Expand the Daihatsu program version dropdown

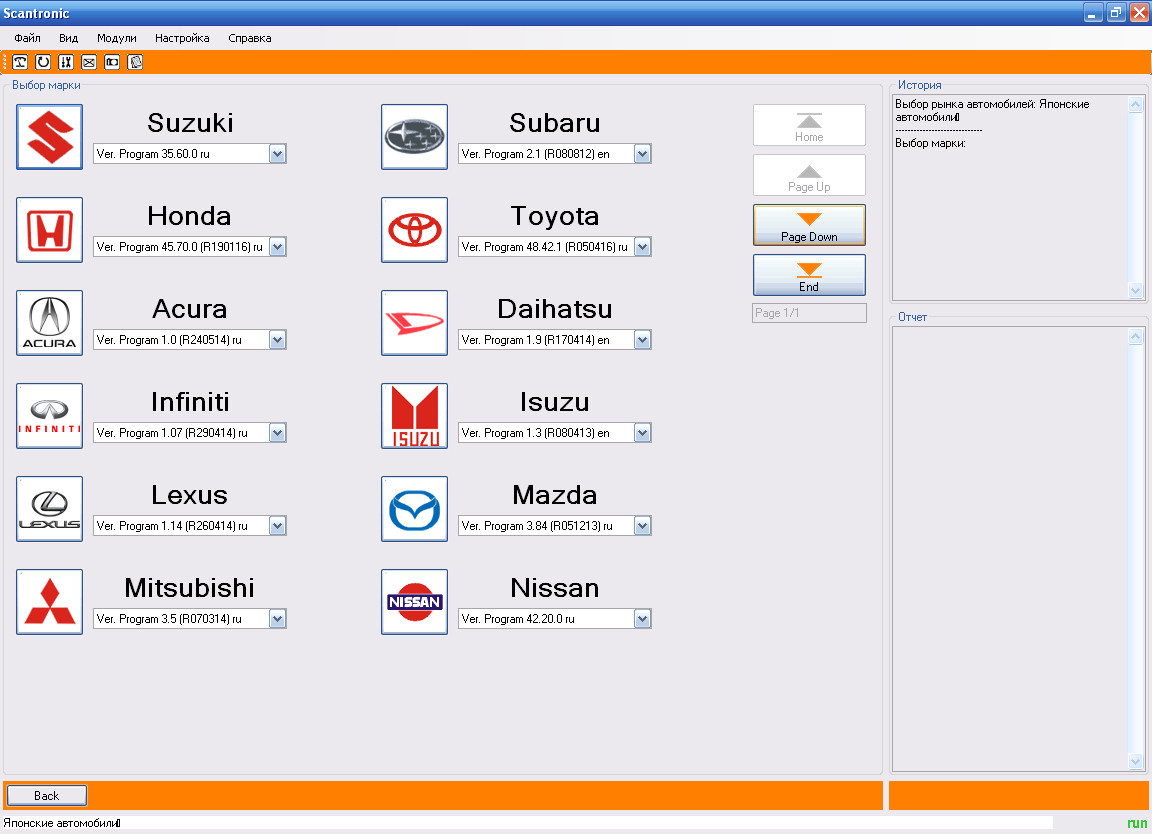coord(642,339)
